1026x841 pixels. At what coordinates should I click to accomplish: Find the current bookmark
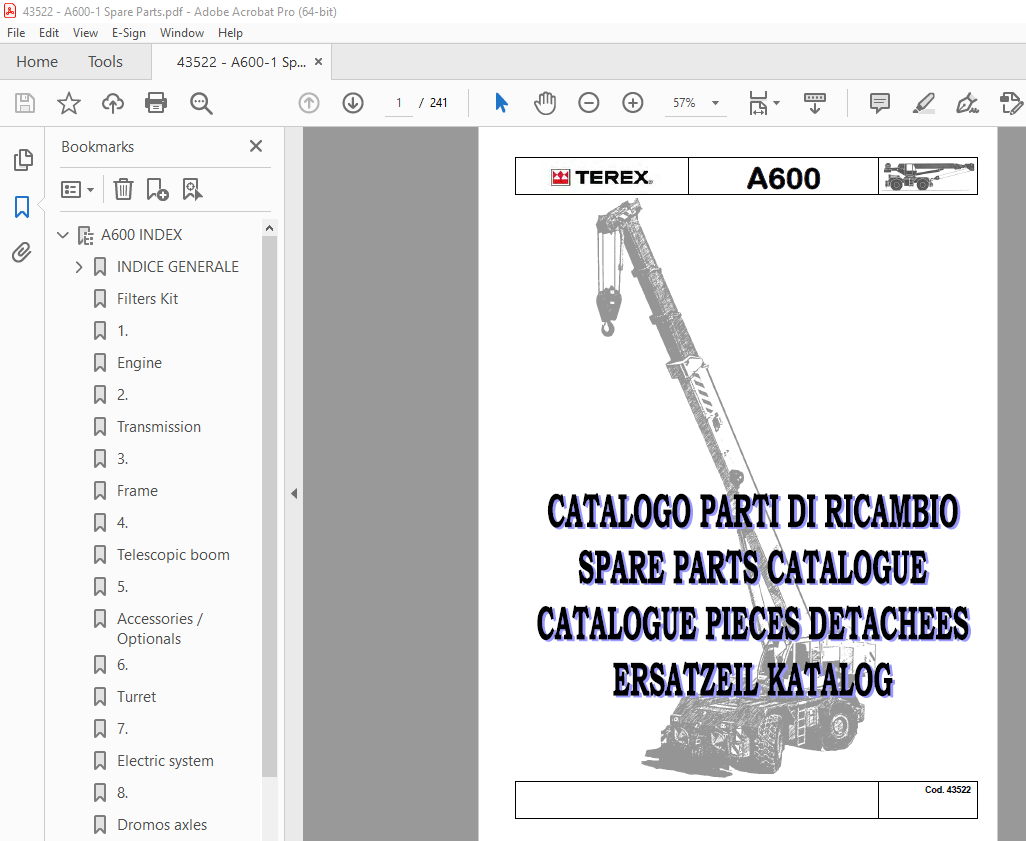click(192, 190)
